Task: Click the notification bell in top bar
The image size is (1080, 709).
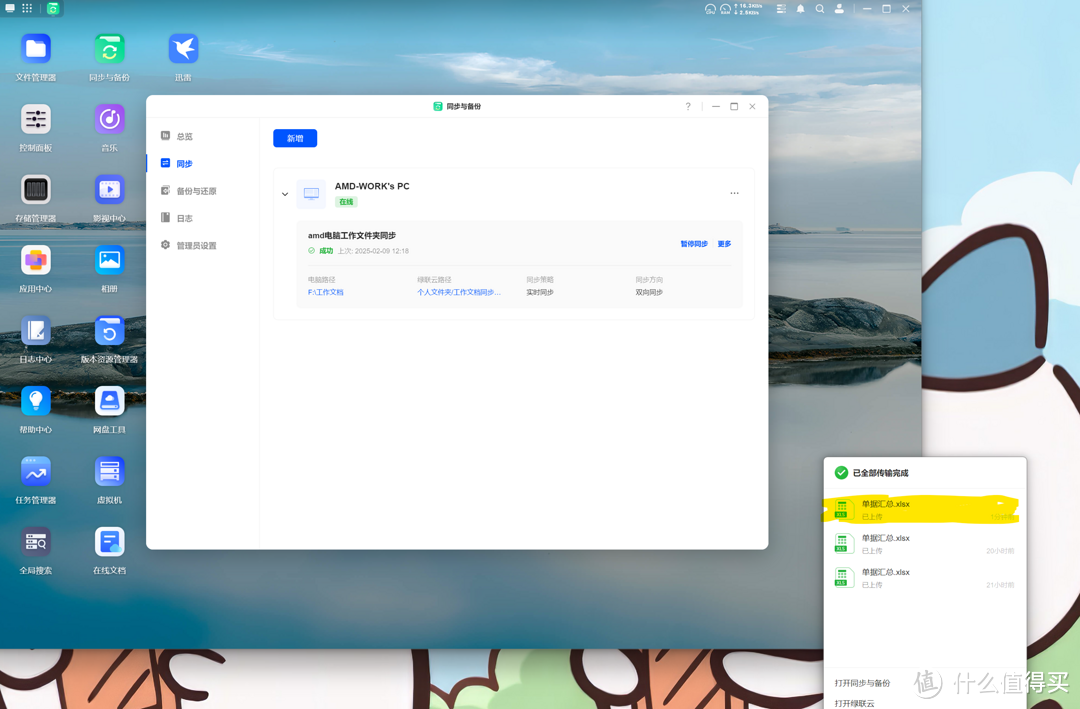Action: pyautogui.click(x=800, y=9)
